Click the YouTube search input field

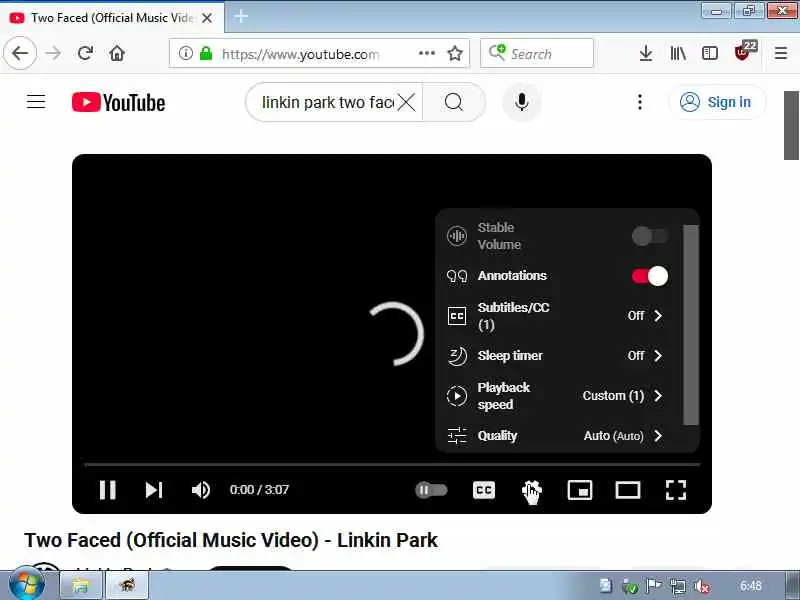pos(327,103)
